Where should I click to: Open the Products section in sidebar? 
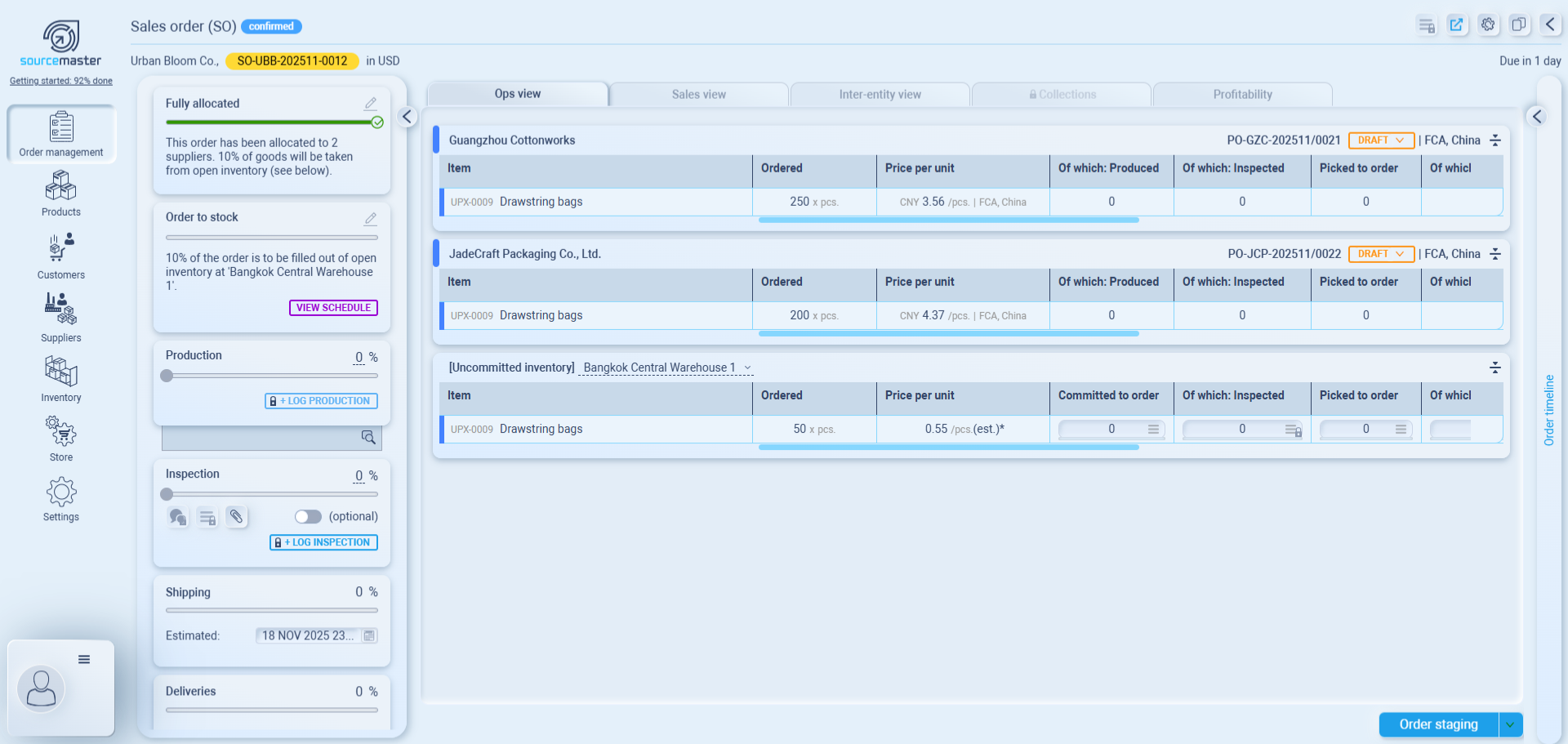[61, 194]
